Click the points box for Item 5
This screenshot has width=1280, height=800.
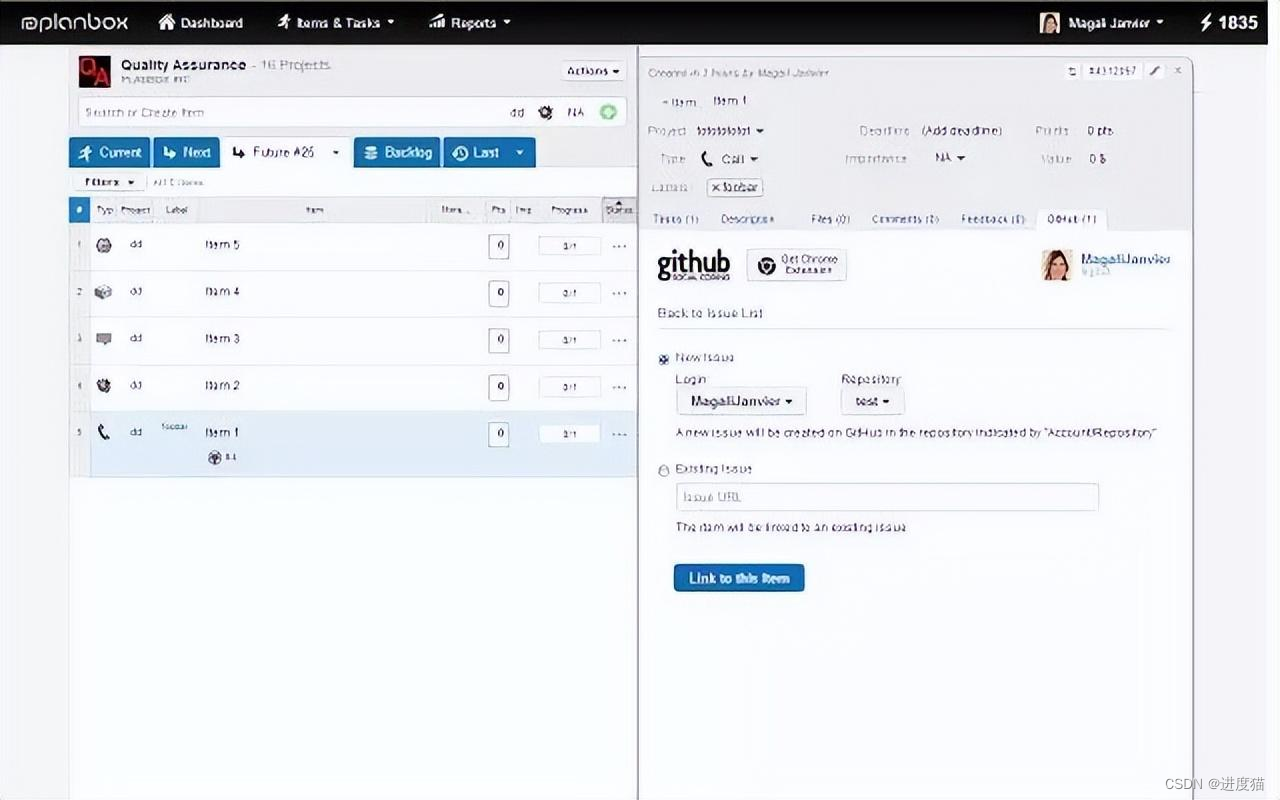tap(499, 246)
